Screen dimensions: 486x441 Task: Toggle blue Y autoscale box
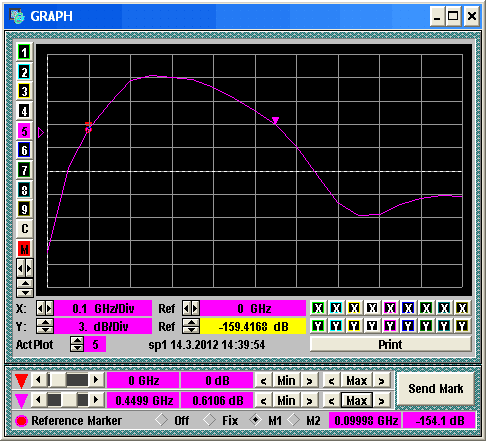(x=408, y=326)
